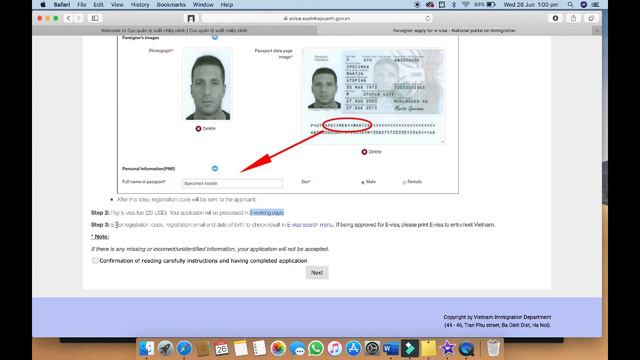
Task: Open the View menu
Action: 117,5
